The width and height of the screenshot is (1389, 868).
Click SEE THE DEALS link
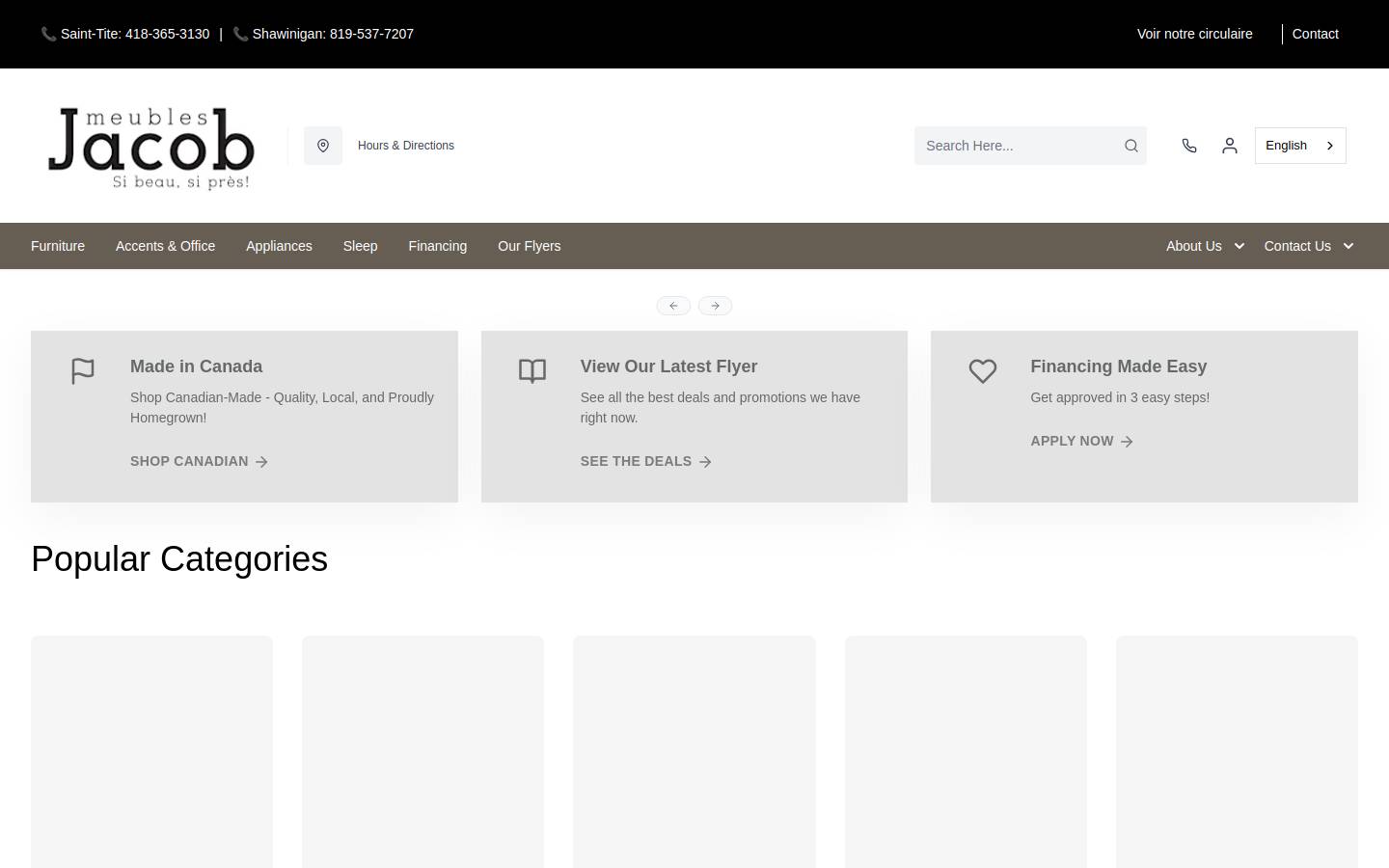click(646, 461)
